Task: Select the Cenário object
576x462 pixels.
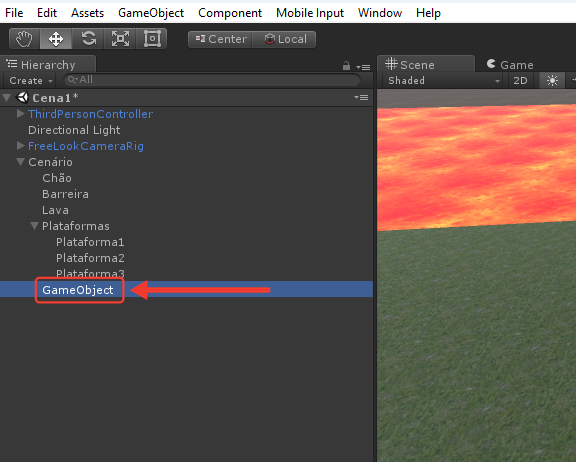Action: (x=50, y=162)
